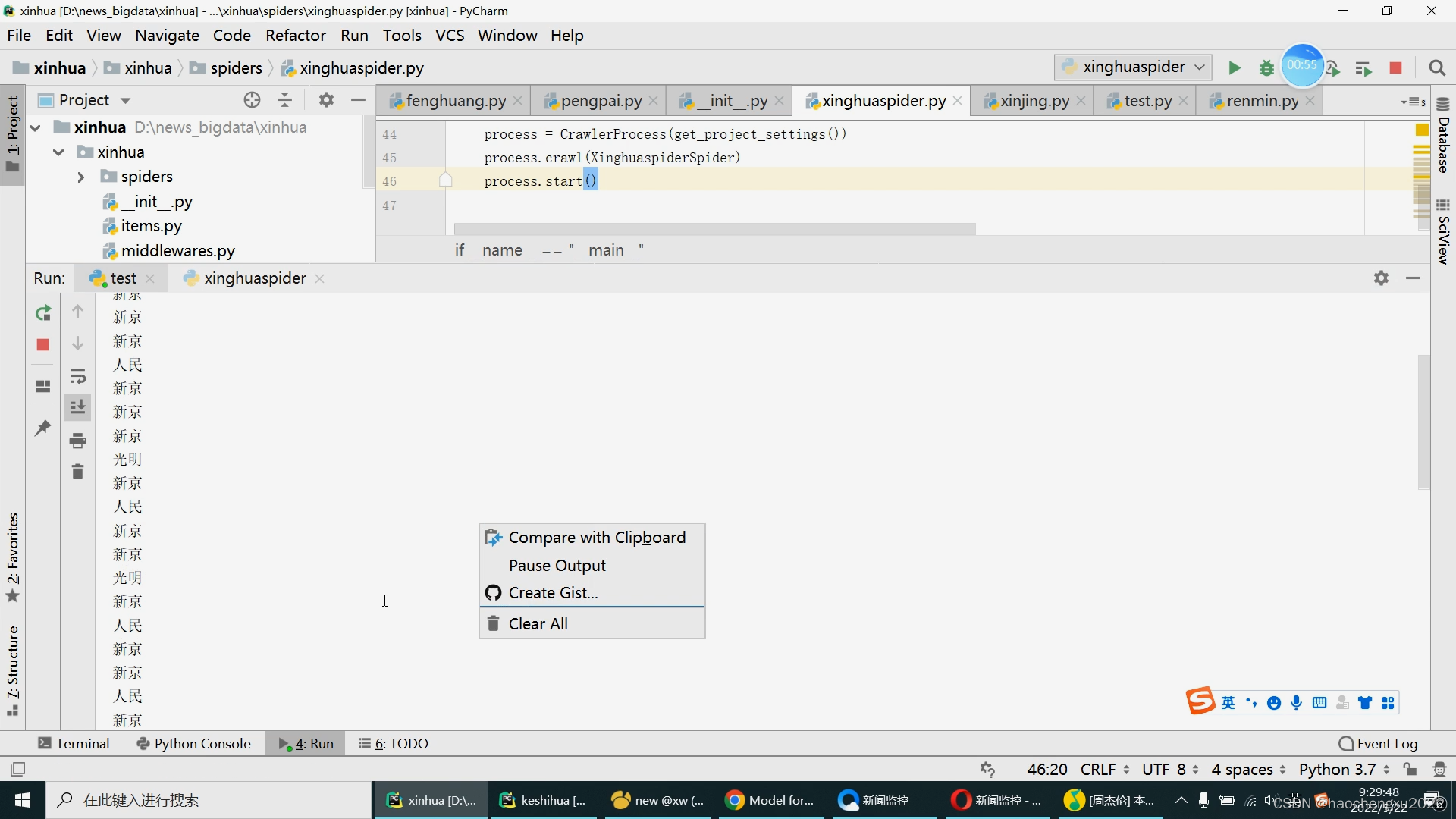Jump up the stack trace arrow
This screenshot has width=1456, height=819.
[x=77, y=312]
